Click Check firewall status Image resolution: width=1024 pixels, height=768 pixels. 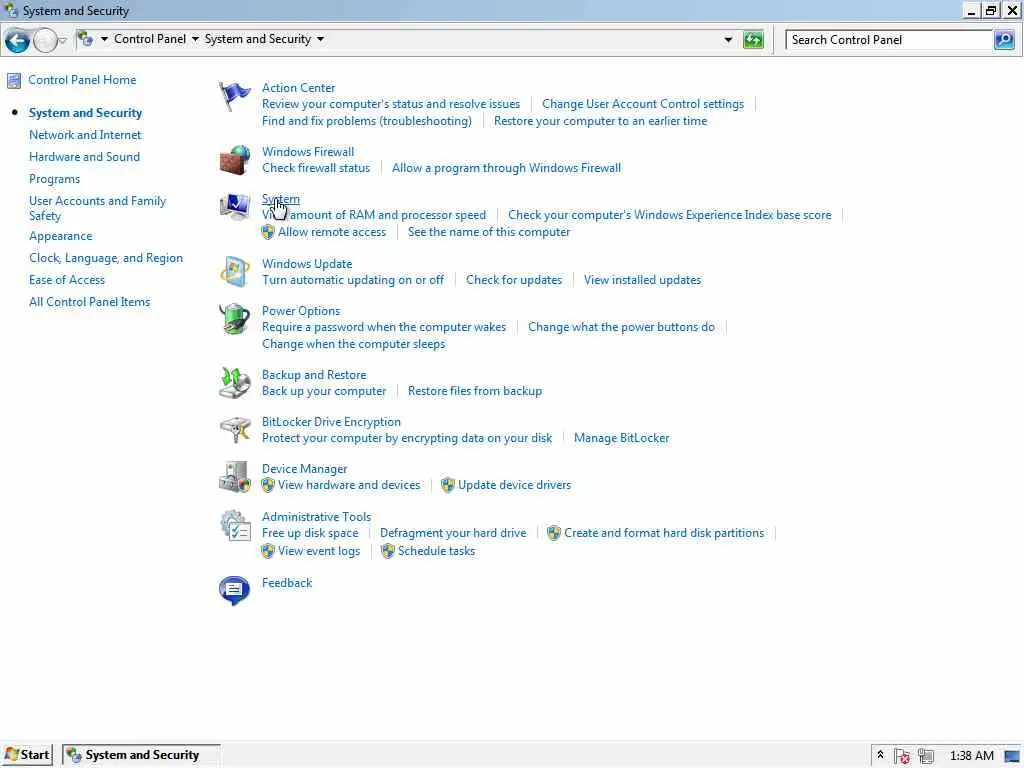point(315,168)
